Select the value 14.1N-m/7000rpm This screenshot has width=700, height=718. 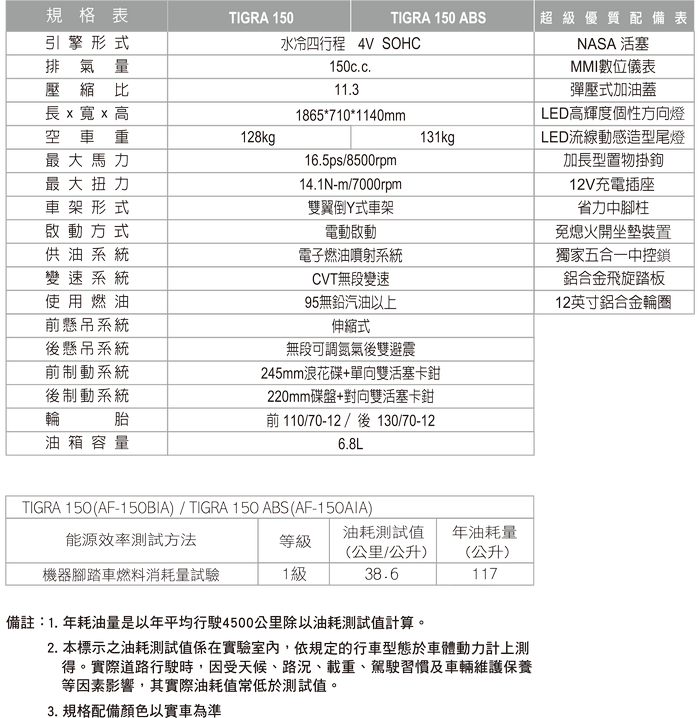coord(350,184)
